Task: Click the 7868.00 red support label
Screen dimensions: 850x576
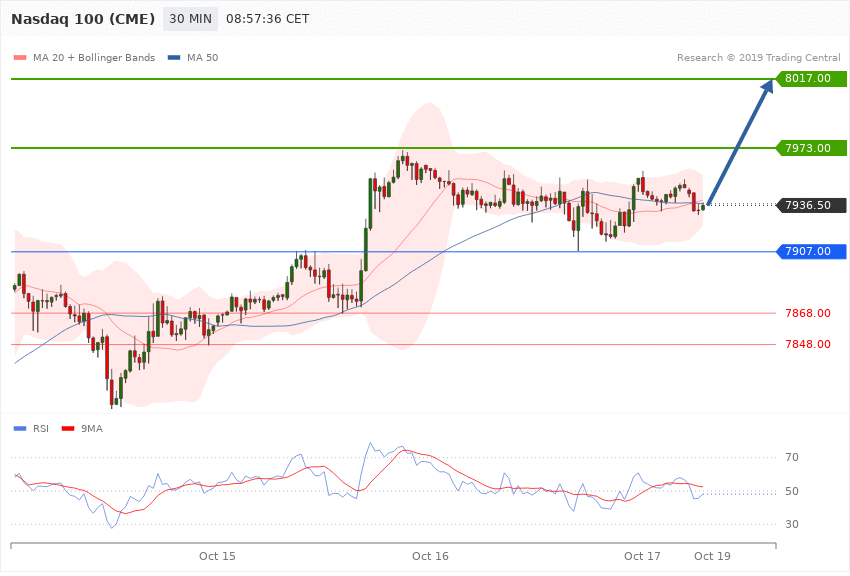Action: [808, 313]
